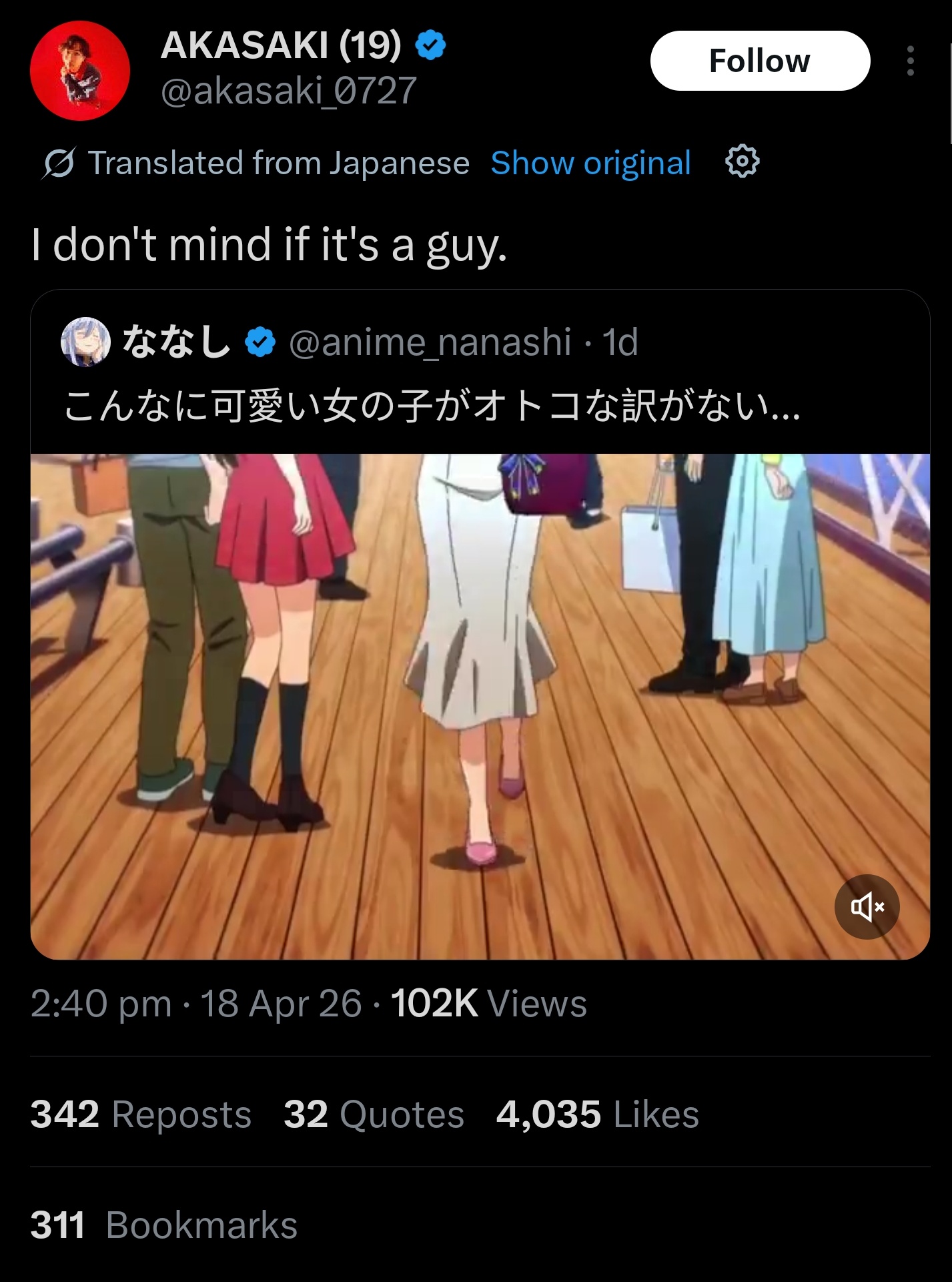Image resolution: width=952 pixels, height=1282 pixels.
Task: Click the translation icon beside Translated from Japanese
Action: (59, 164)
